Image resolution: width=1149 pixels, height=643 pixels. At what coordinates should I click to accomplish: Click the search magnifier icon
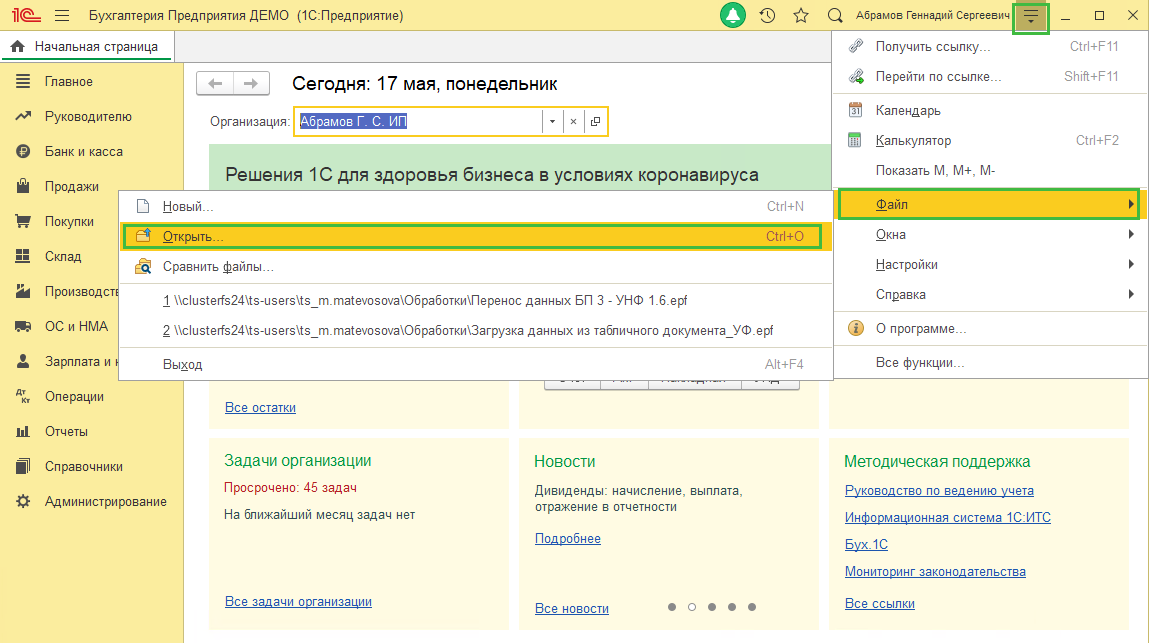click(x=835, y=15)
